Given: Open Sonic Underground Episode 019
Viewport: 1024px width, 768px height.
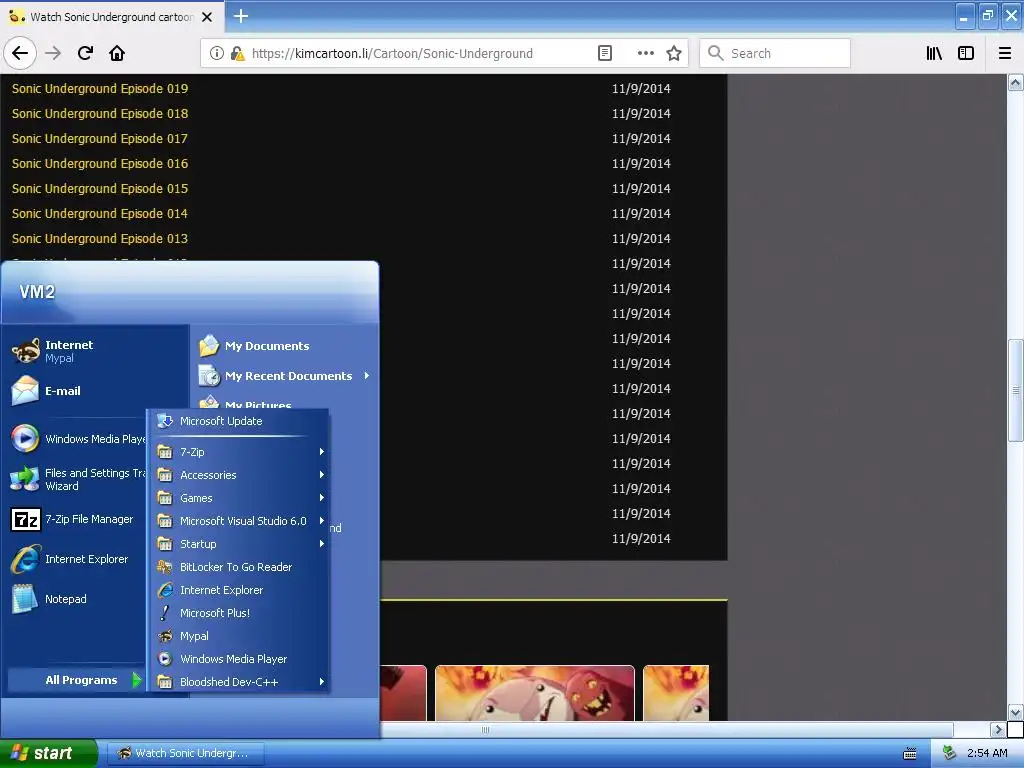Looking at the screenshot, I should tap(100, 88).
